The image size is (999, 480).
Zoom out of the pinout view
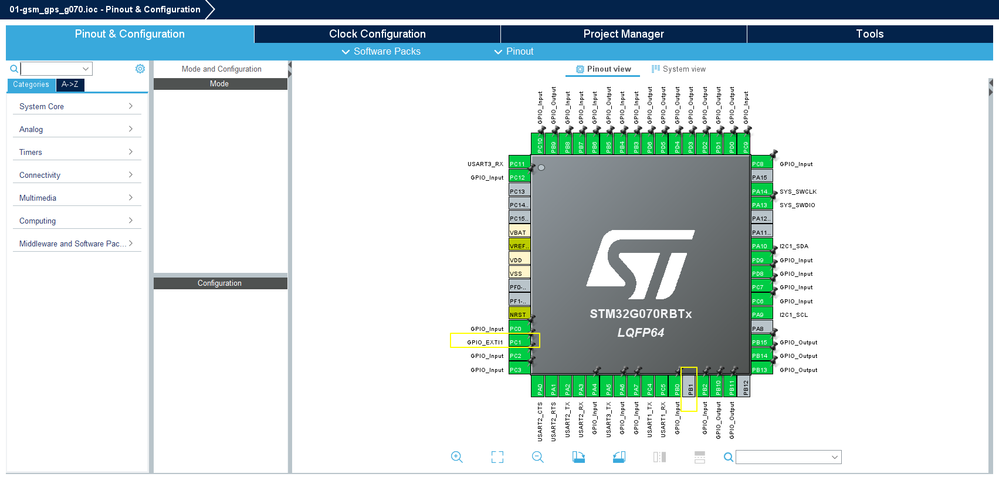[538, 456]
